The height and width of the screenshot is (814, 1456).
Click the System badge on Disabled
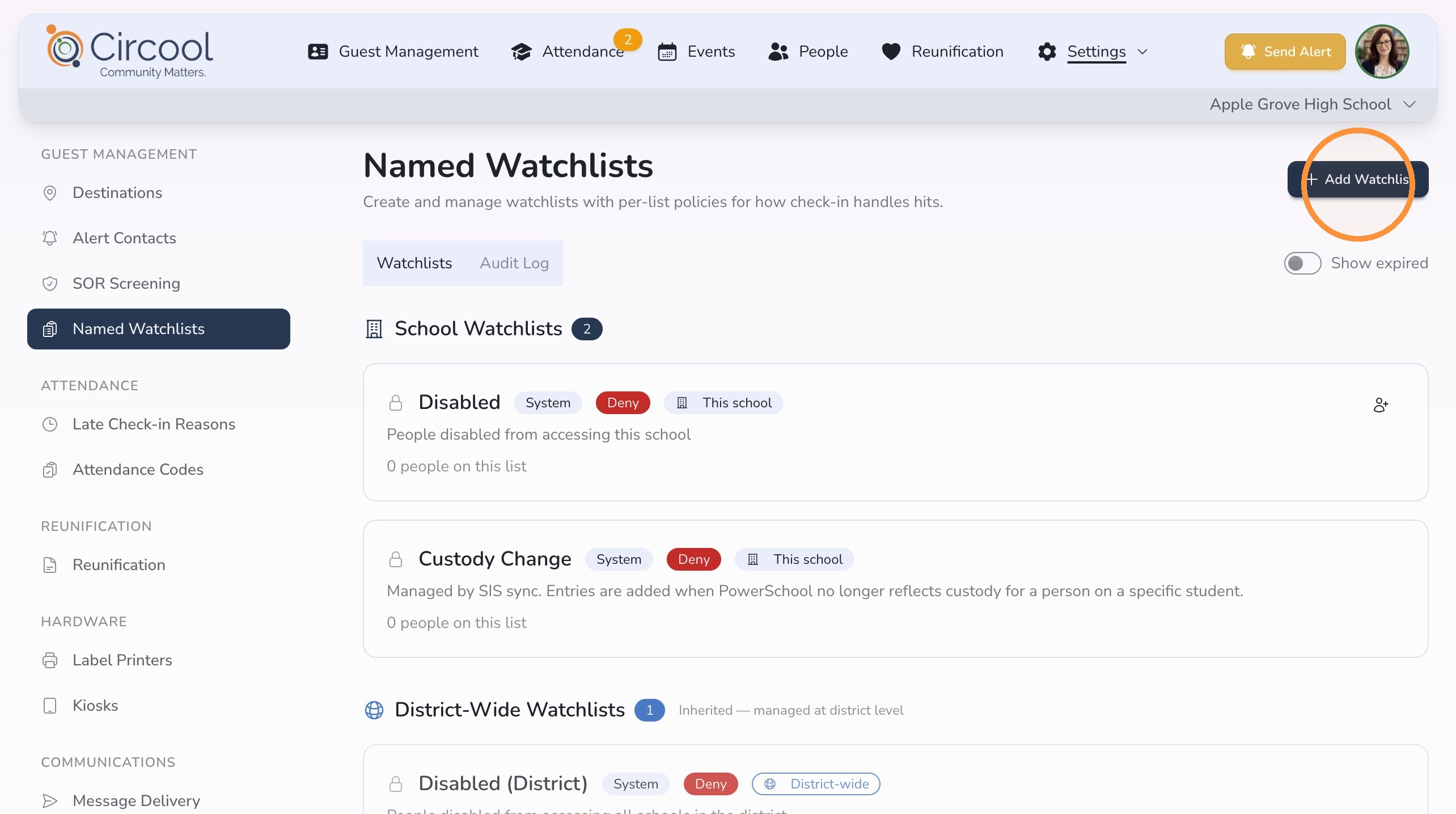548,403
